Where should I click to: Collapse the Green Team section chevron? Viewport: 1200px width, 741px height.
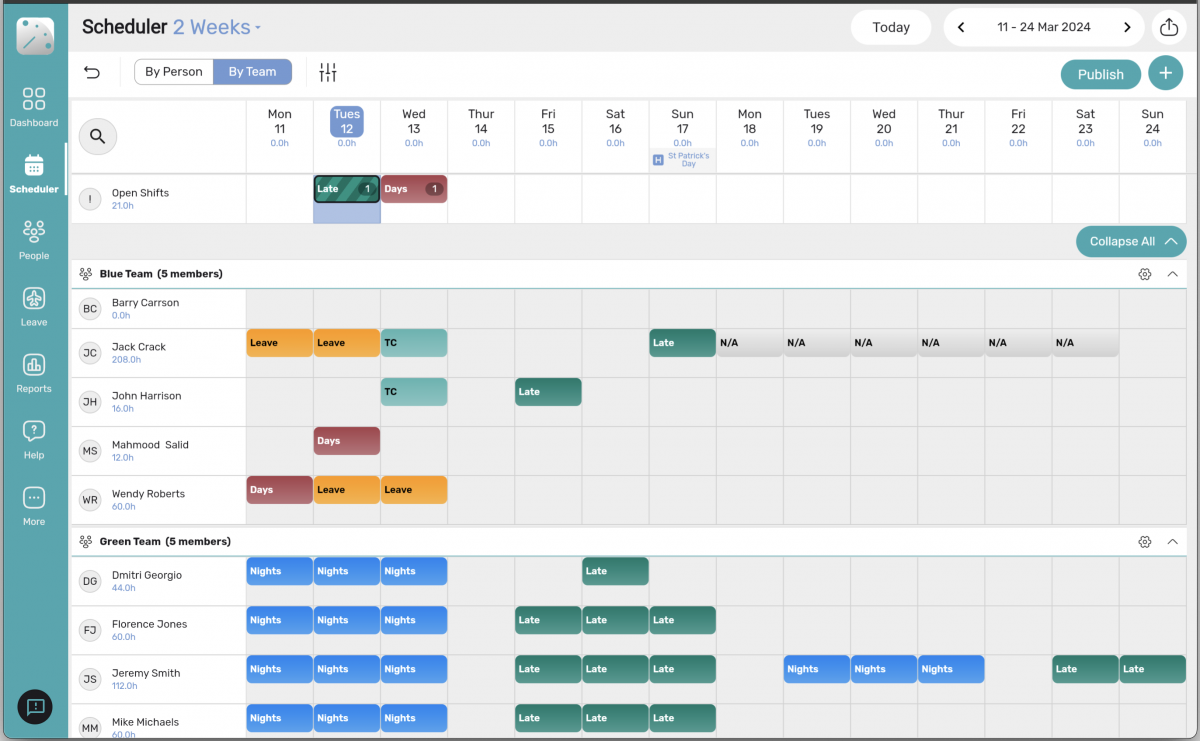[x=1173, y=542]
